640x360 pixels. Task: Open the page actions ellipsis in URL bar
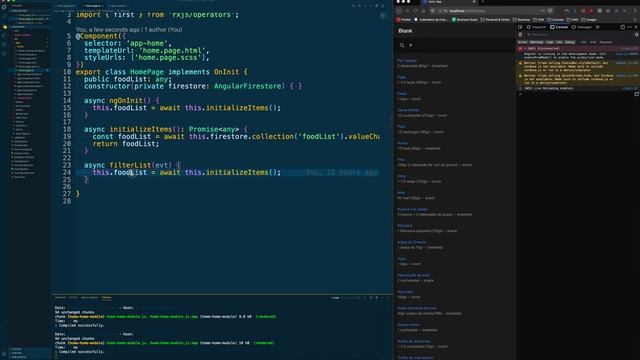click(x=542, y=11)
